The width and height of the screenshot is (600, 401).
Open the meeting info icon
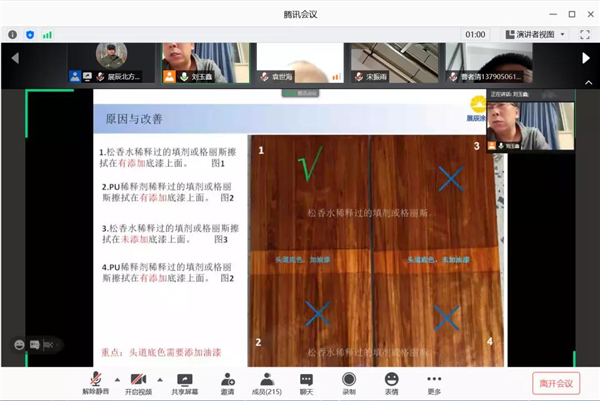click(x=12, y=35)
